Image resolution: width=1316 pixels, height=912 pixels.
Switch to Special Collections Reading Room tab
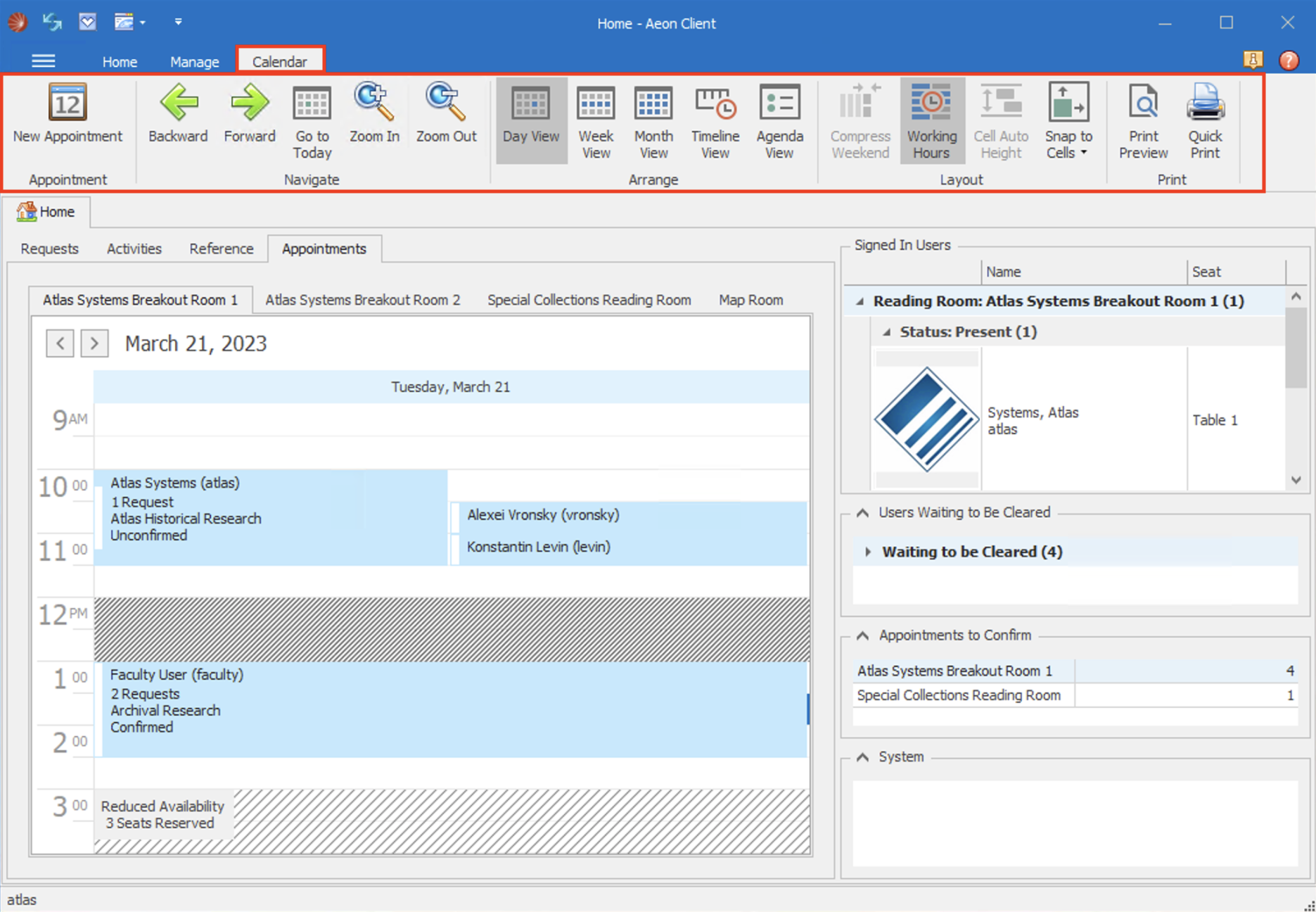point(589,300)
